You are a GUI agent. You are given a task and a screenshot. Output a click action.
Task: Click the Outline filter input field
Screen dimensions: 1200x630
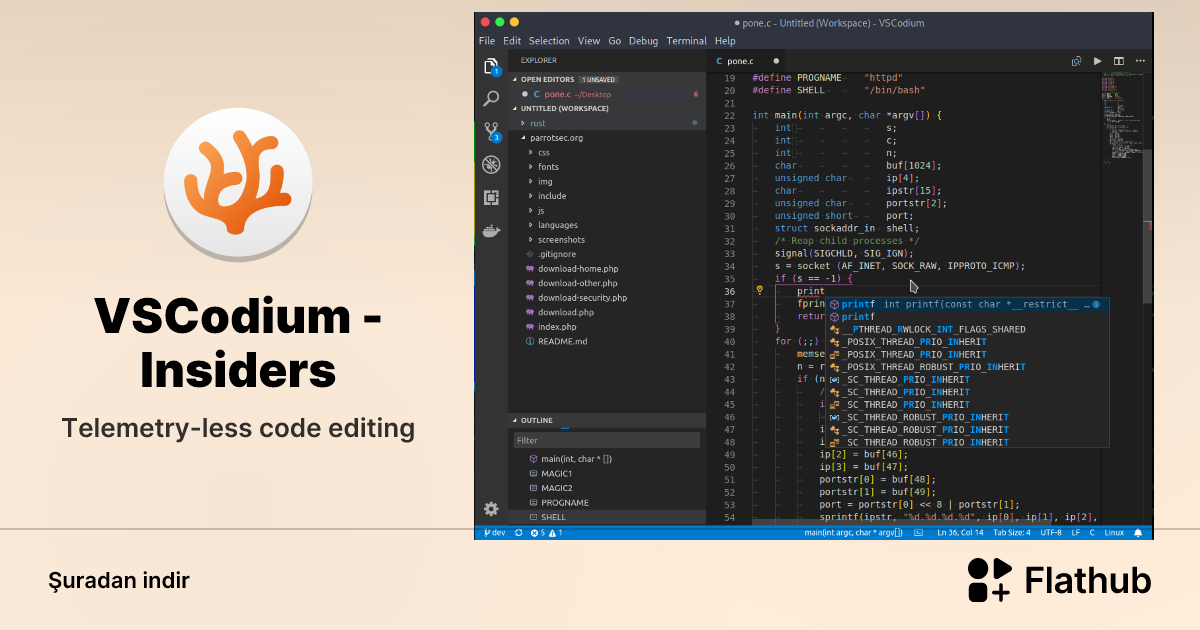608,440
